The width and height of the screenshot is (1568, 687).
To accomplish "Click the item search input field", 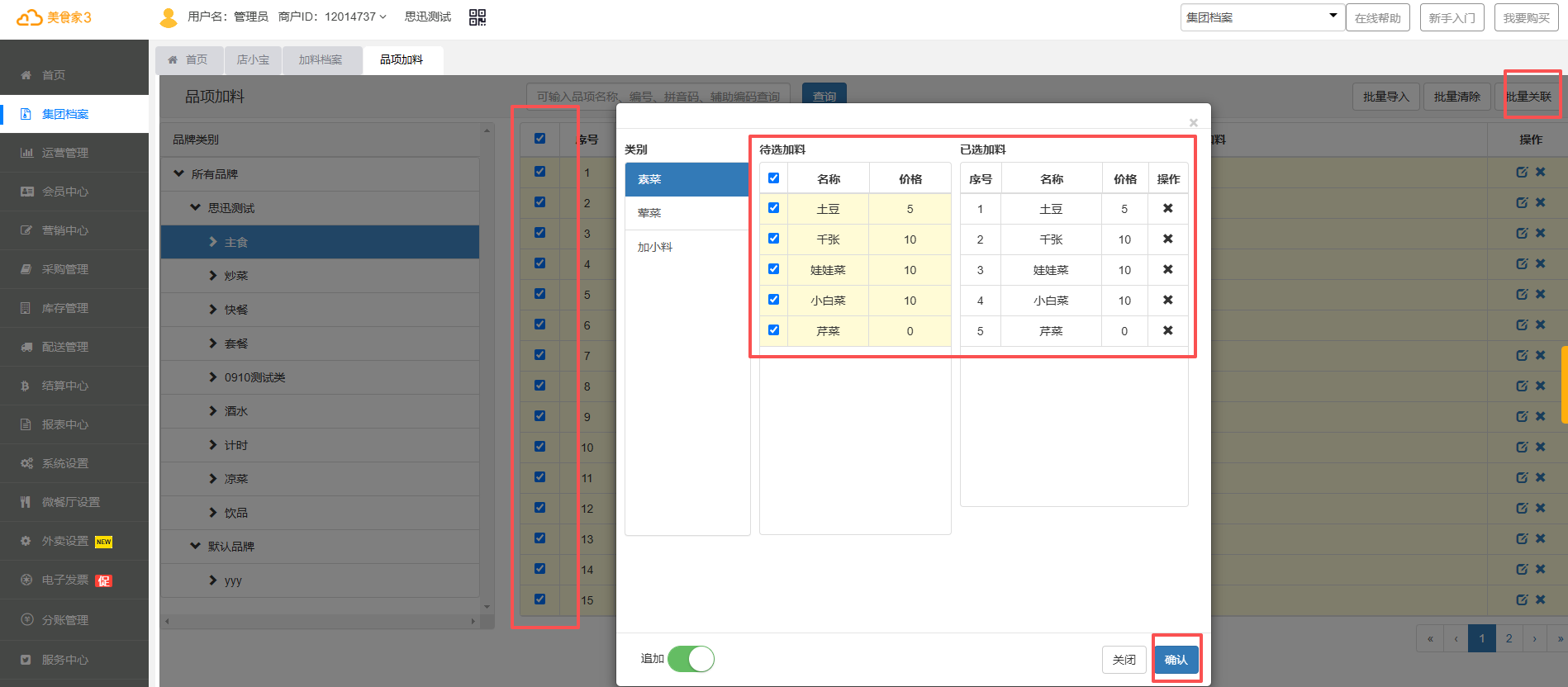I will point(658,97).
